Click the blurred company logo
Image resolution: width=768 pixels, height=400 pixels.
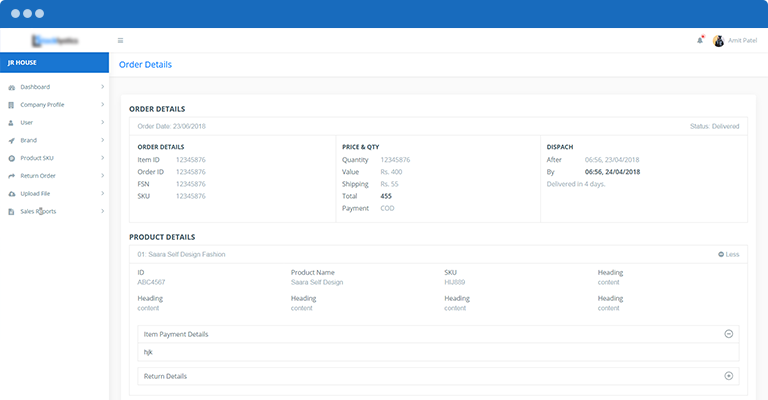pos(55,41)
